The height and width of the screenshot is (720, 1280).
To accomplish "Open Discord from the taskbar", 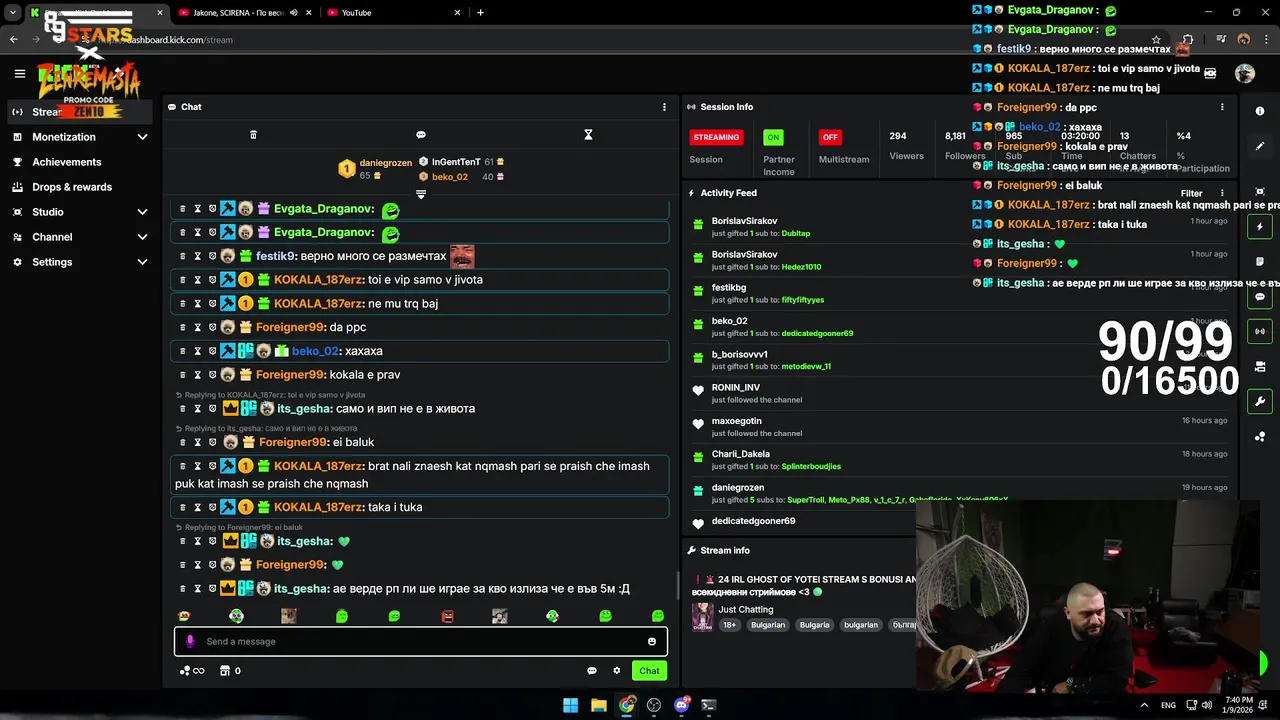I will (682, 705).
